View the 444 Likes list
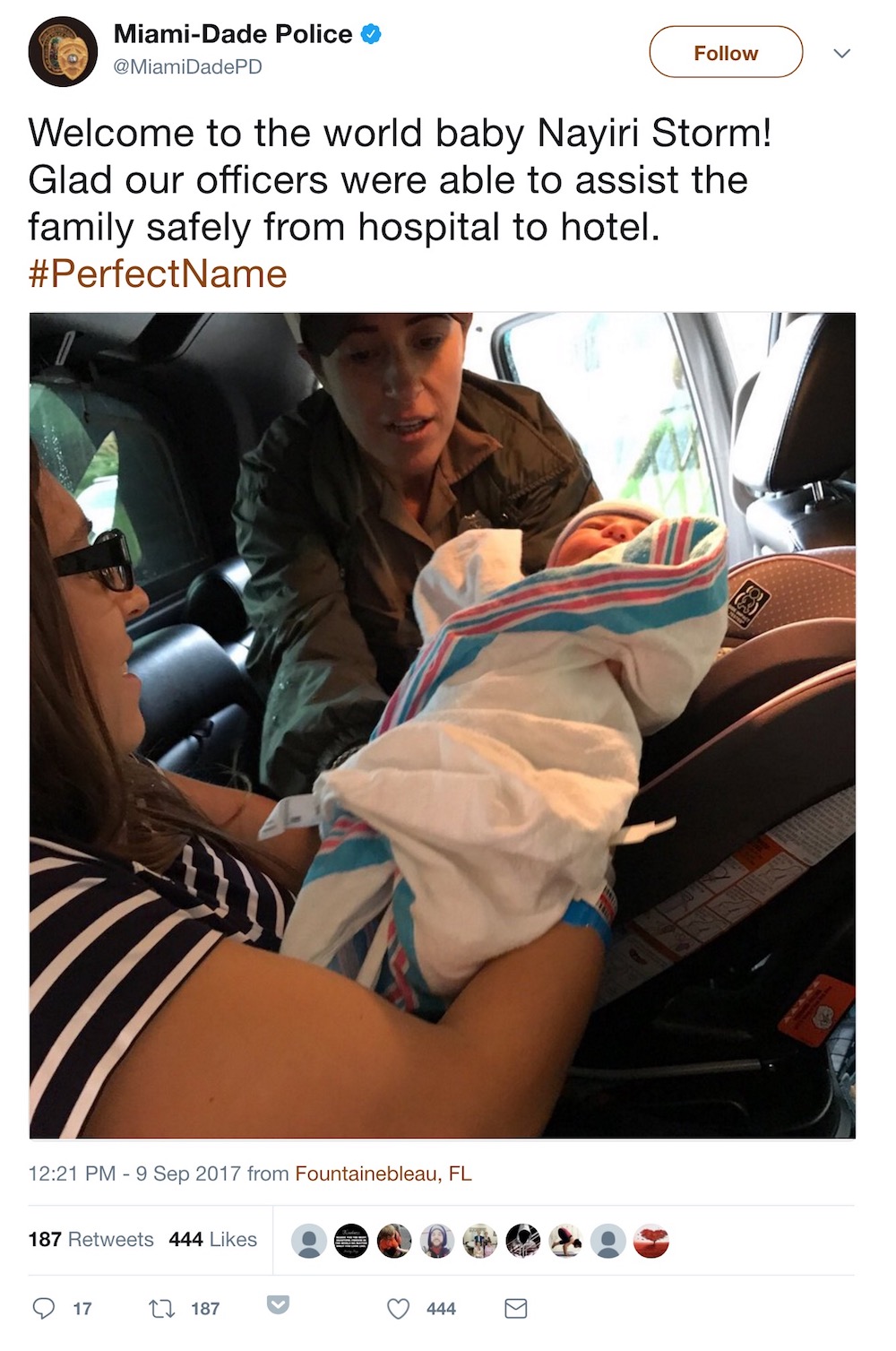This screenshot has width=896, height=1351. coord(212,1239)
